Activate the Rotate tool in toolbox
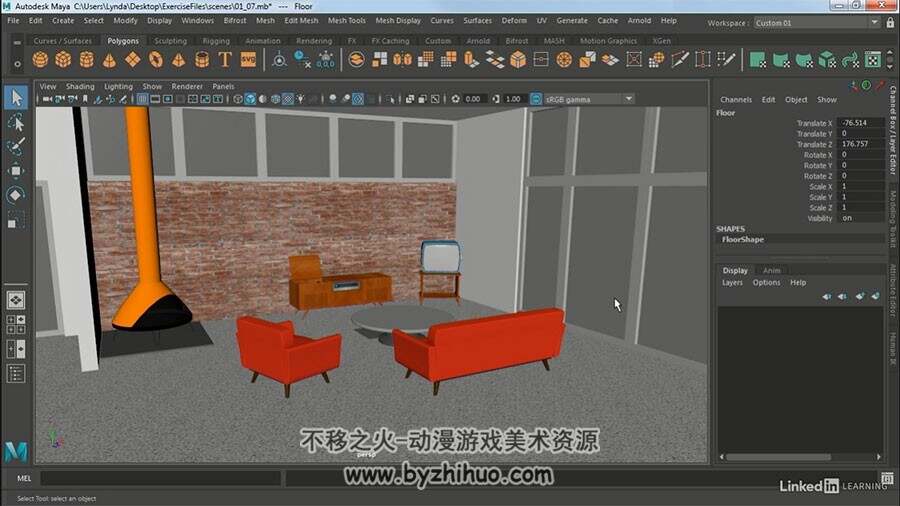Image resolution: width=900 pixels, height=506 pixels. point(15,195)
